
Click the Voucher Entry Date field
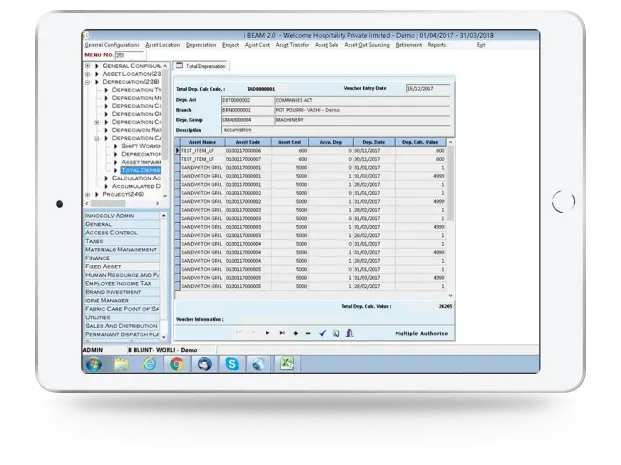click(x=428, y=89)
